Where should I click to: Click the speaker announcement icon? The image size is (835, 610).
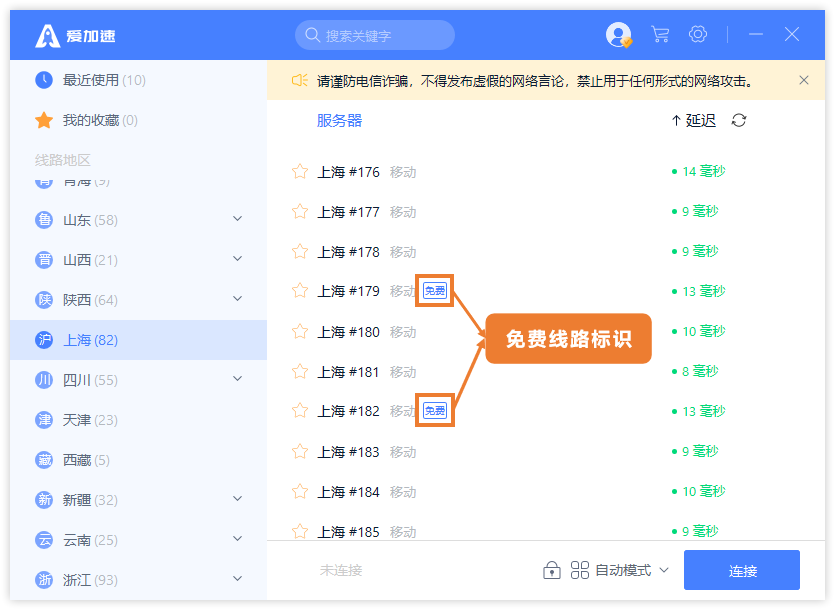[x=299, y=80]
